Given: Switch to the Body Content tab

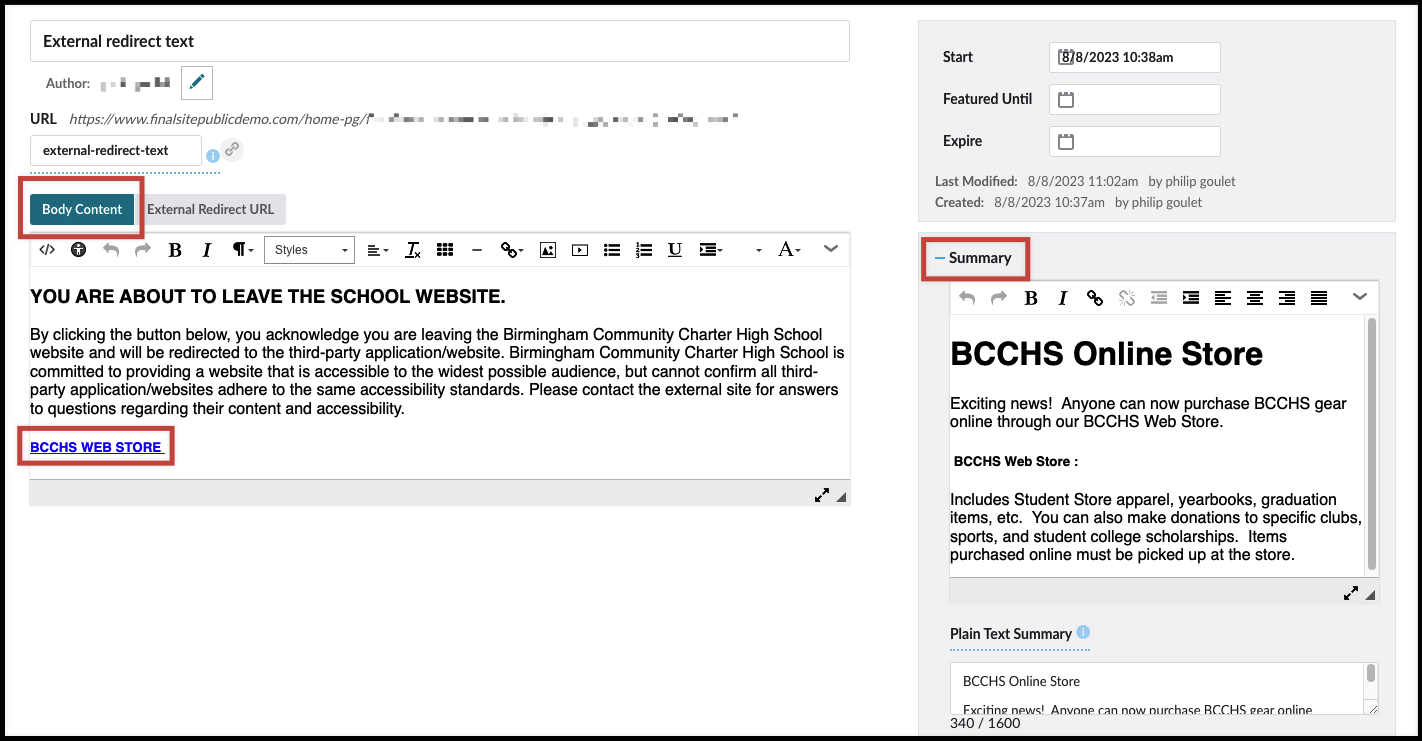Looking at the screenshot, I should pyautogui.click(x=82, y=209).
